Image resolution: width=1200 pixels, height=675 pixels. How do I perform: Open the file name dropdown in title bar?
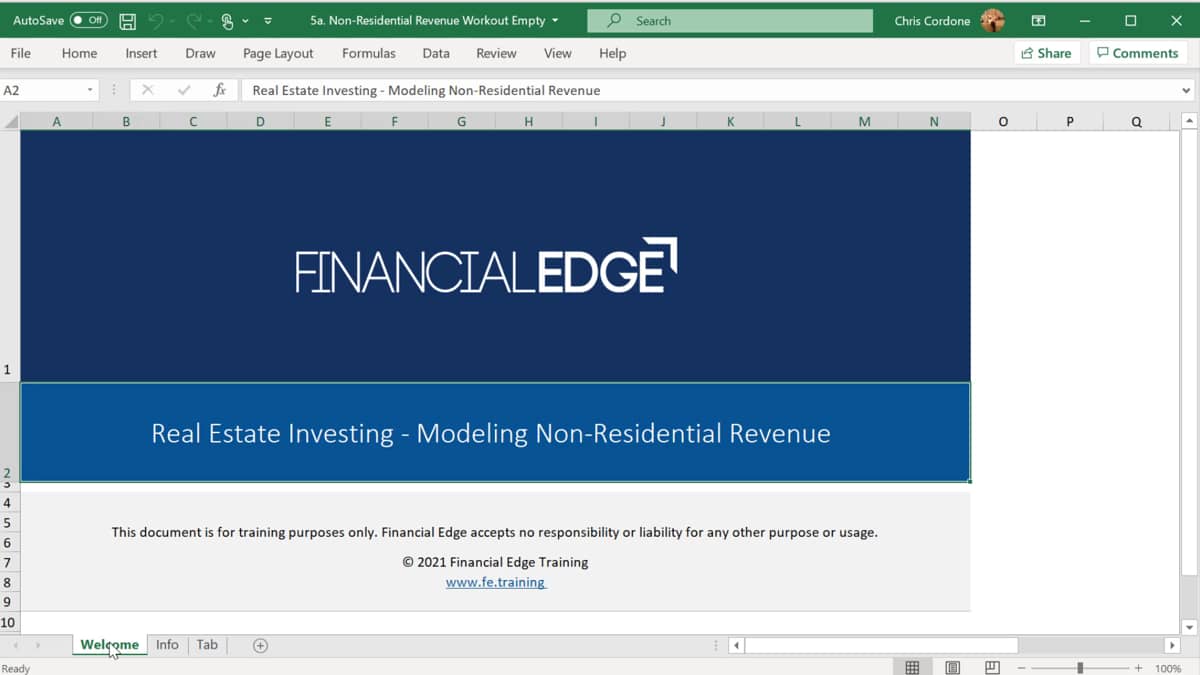pyautogui.click(x=555, y=20)
